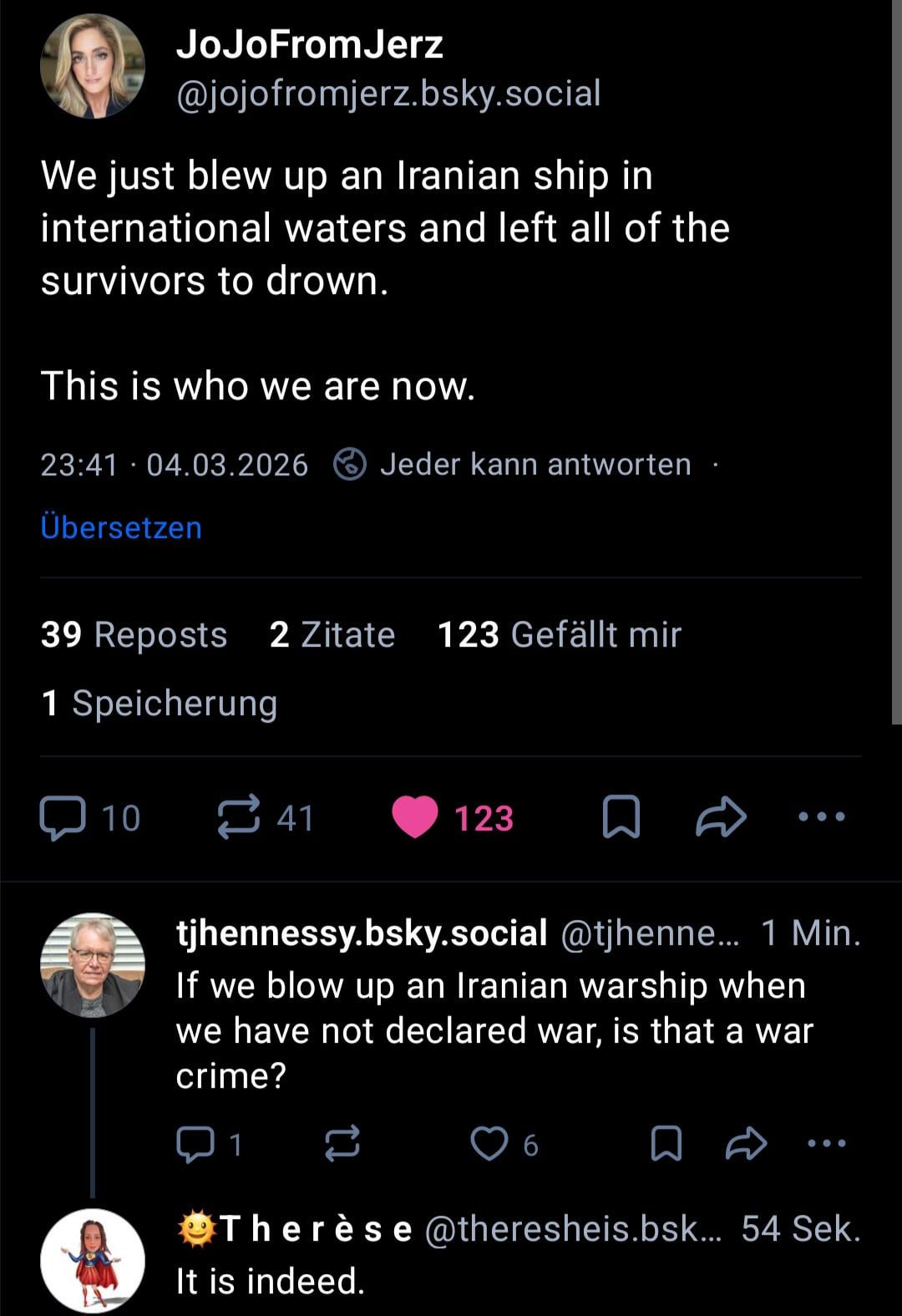Reply to tjhennessy's comment
The height and width of the screenshot is (1316, 902).
point(195,1144)
